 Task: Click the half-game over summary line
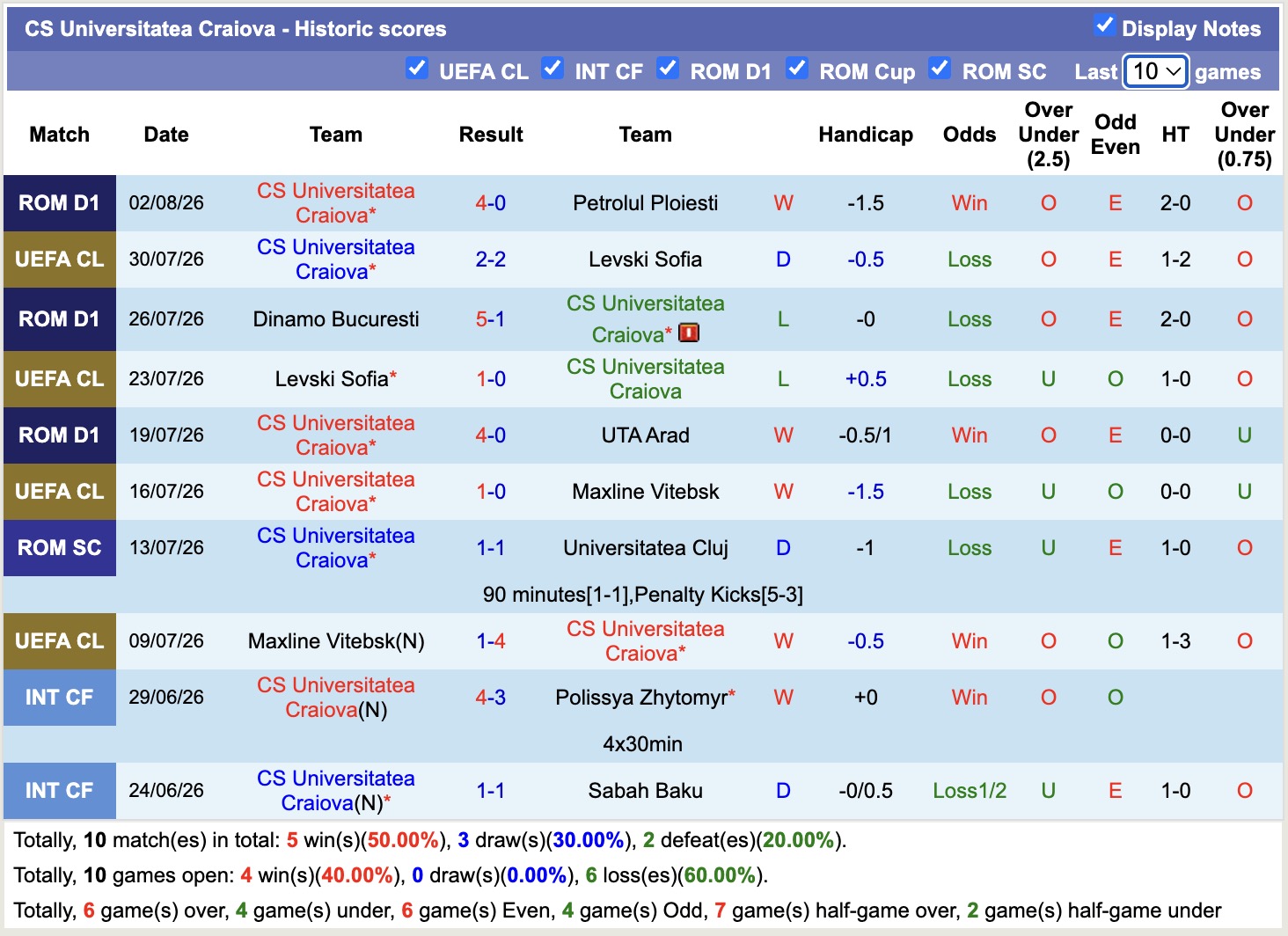(617, 910)
